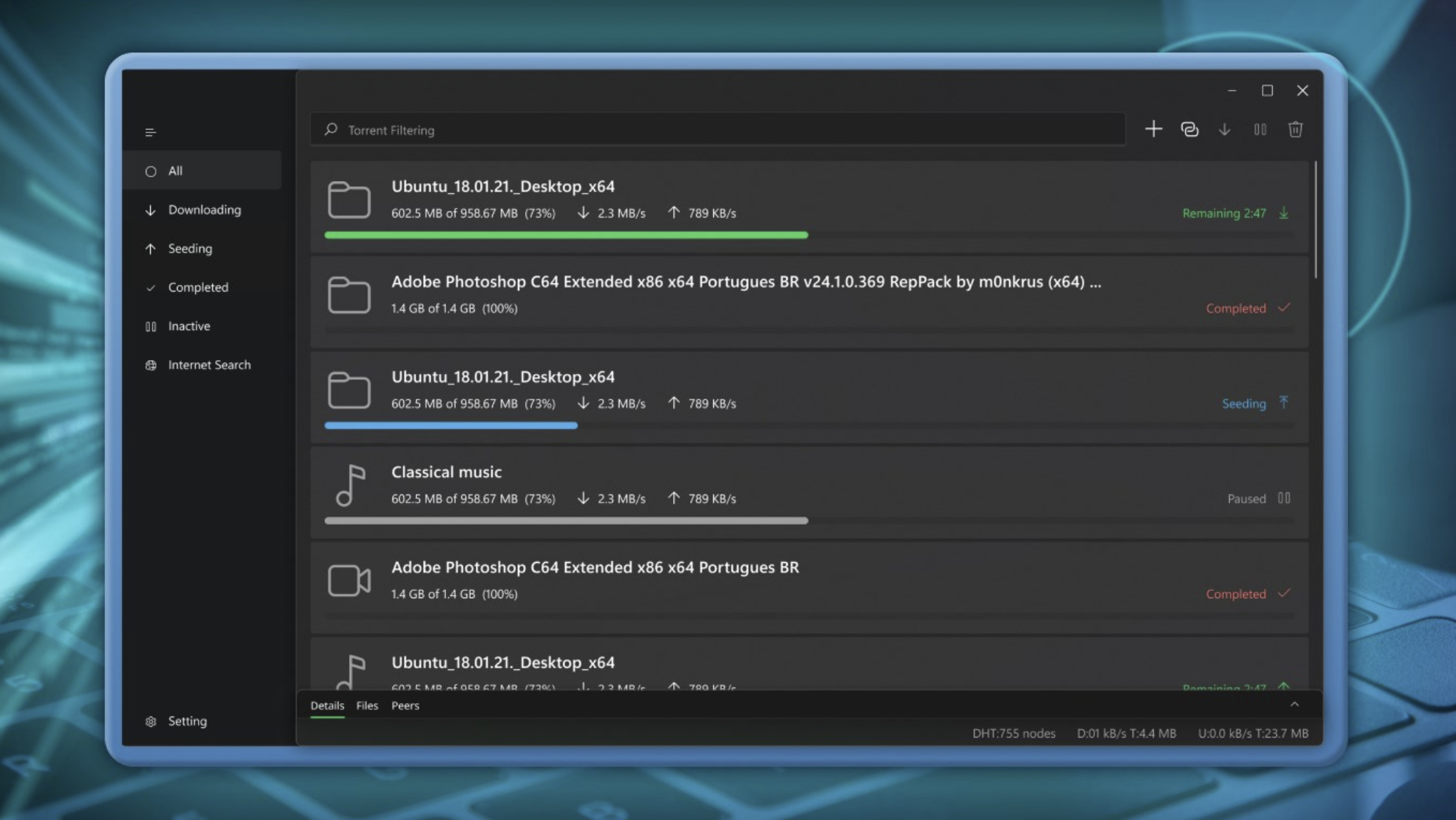Click the blue Seeding status label
The image size is (1456, 820).
(x=1244, y=404)
